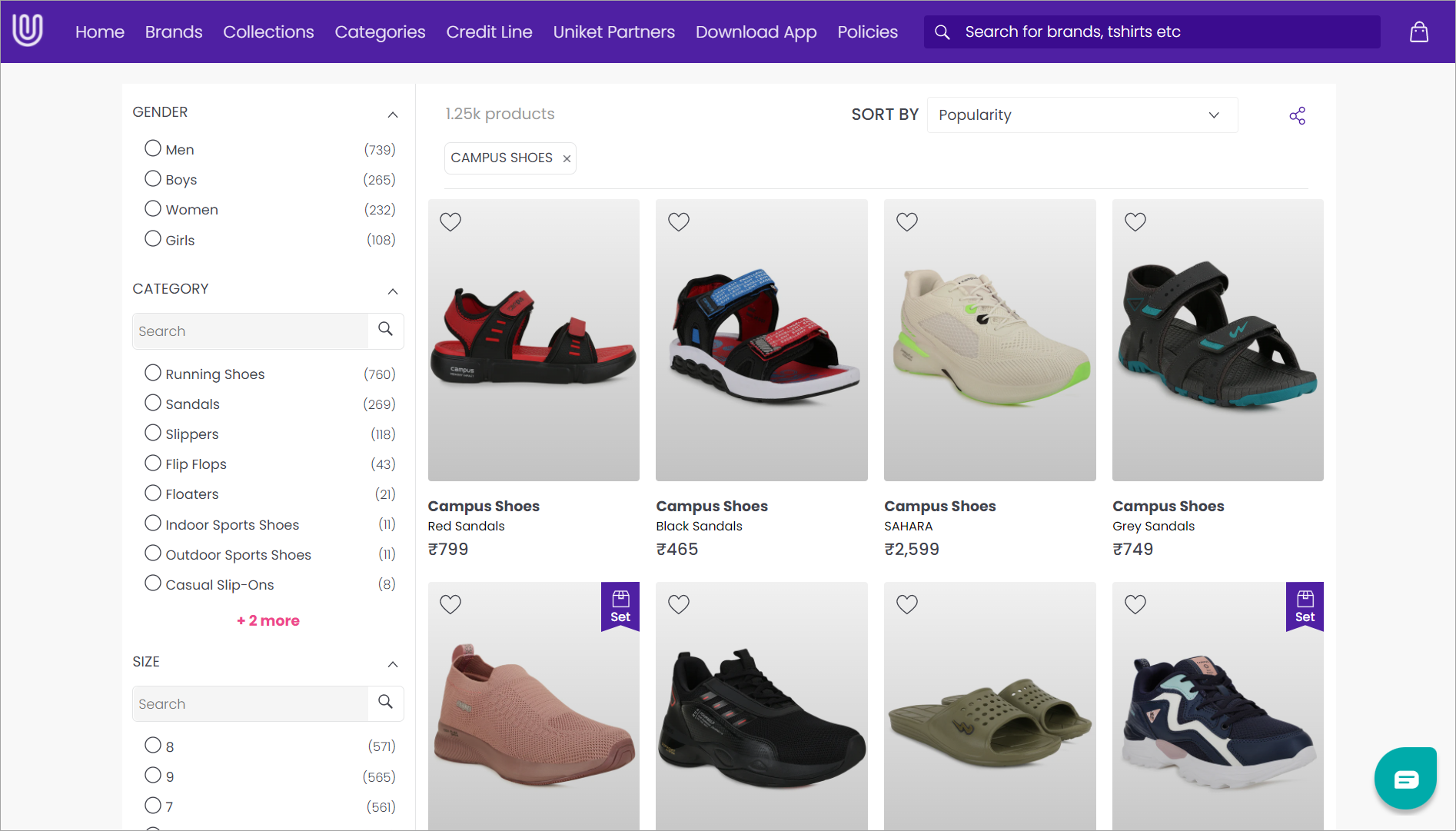Select the Men gender filter

(x=153, y=148)
